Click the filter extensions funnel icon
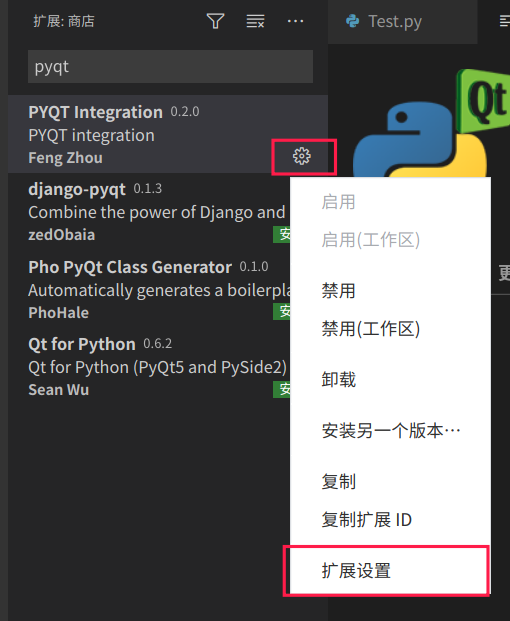The height and width of the screenshot is (621, 510). [215, 21]
